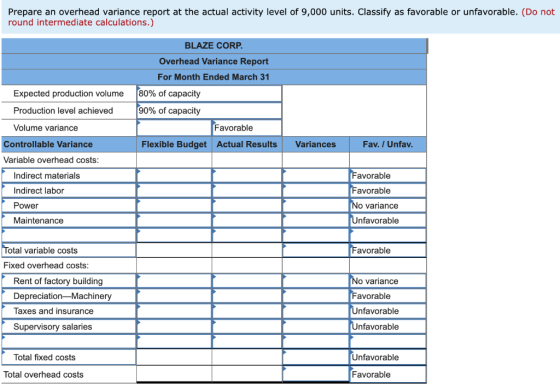
Task: Click the BLAZE CORP. heading
Action: [x=214, y=46]
